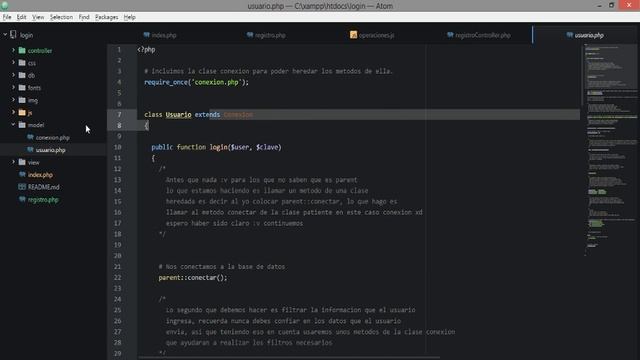Click the PHP icon beside index.php in tree
Screen dimensions: 640x360
[x=22, y=175]
